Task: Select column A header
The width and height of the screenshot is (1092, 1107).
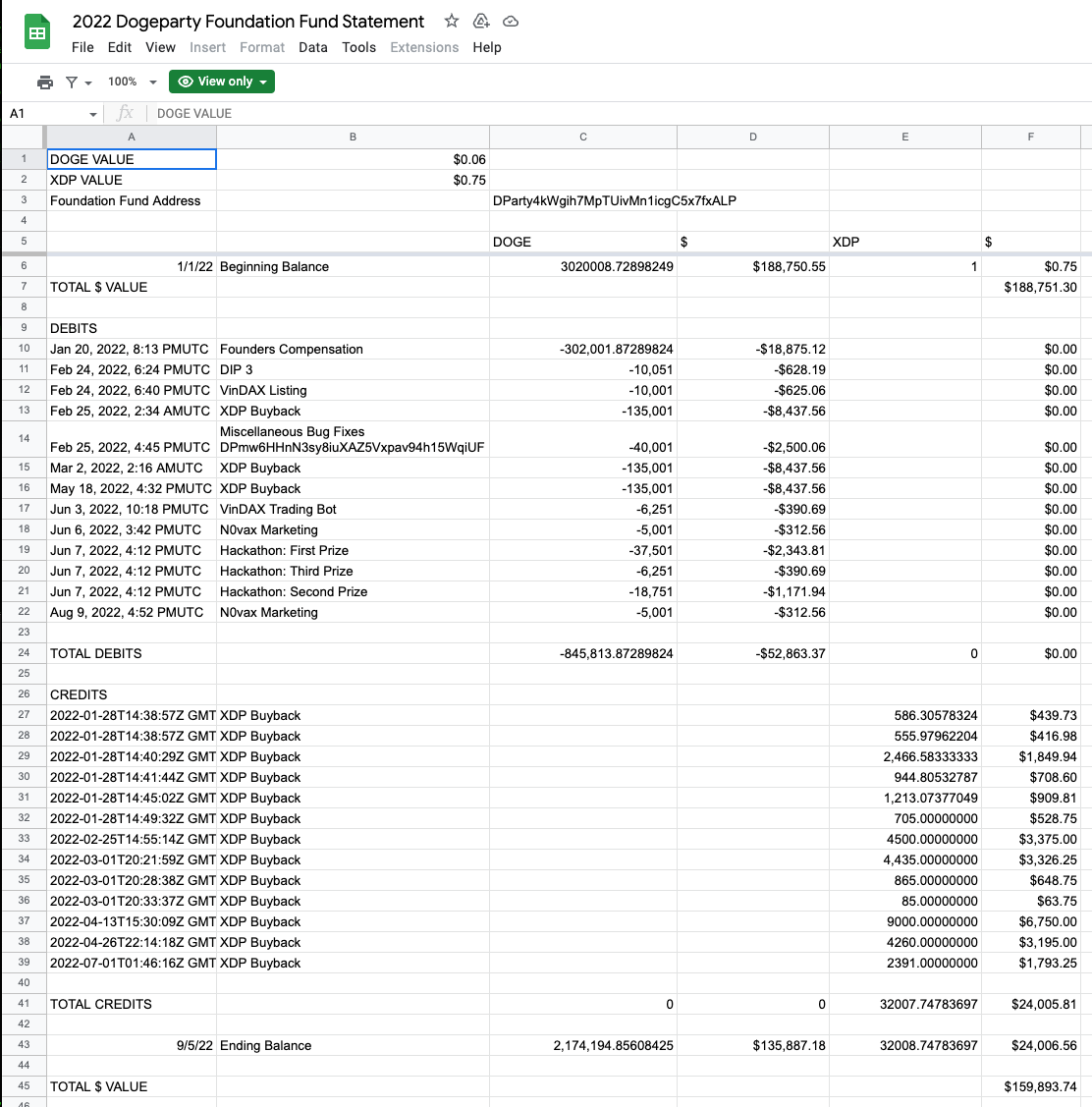Action: point(132,137)
